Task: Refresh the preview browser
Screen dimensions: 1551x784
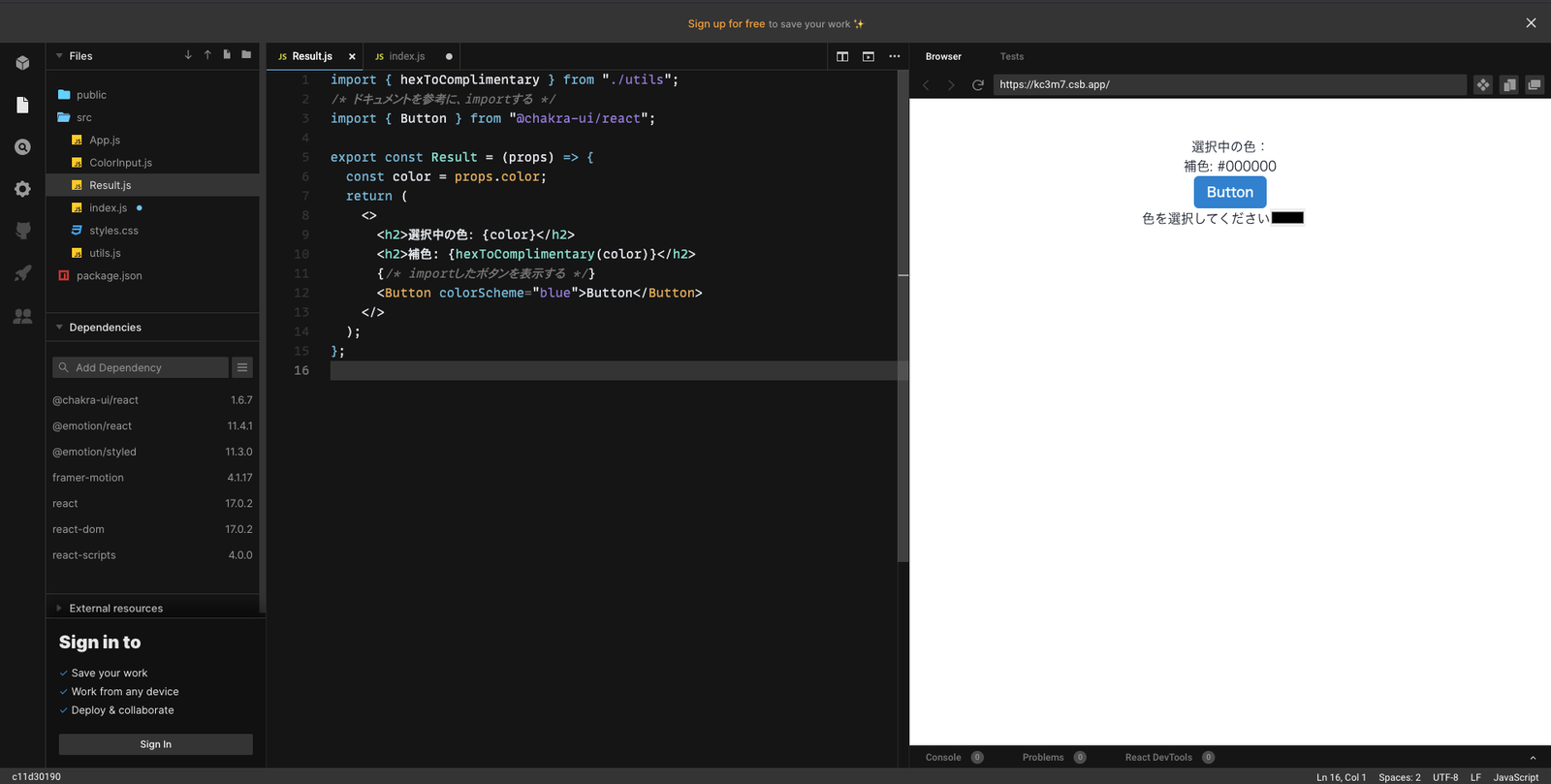Action: (x=978, y=85)
